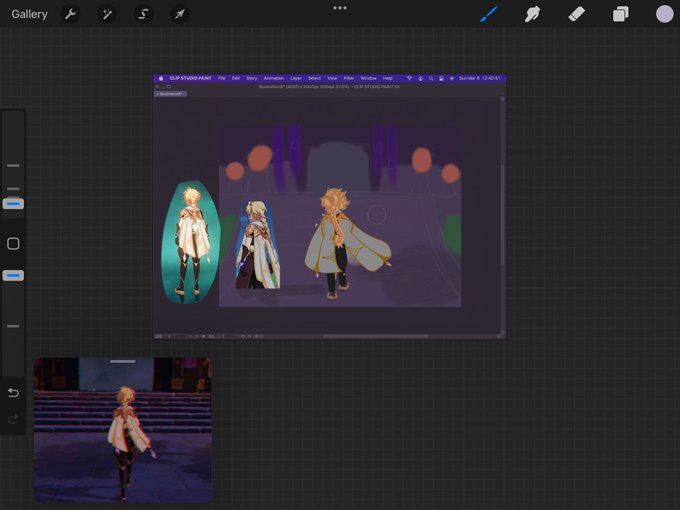Viewport: 680px width, 510px height.
Task: Return to the Gallery
Action: click(29, 14)
